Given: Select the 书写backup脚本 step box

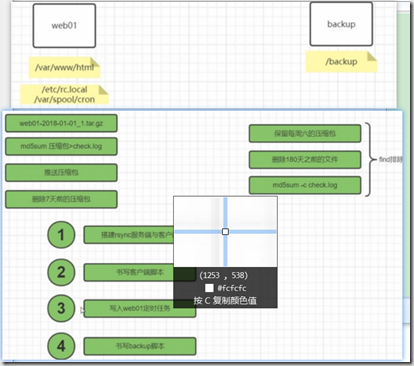Looking at the screenshot, I should (139, 346).
